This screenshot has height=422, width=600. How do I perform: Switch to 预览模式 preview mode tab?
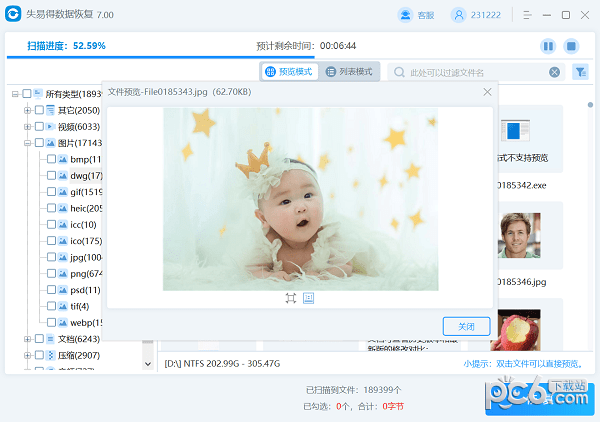[x=289, y=72]
